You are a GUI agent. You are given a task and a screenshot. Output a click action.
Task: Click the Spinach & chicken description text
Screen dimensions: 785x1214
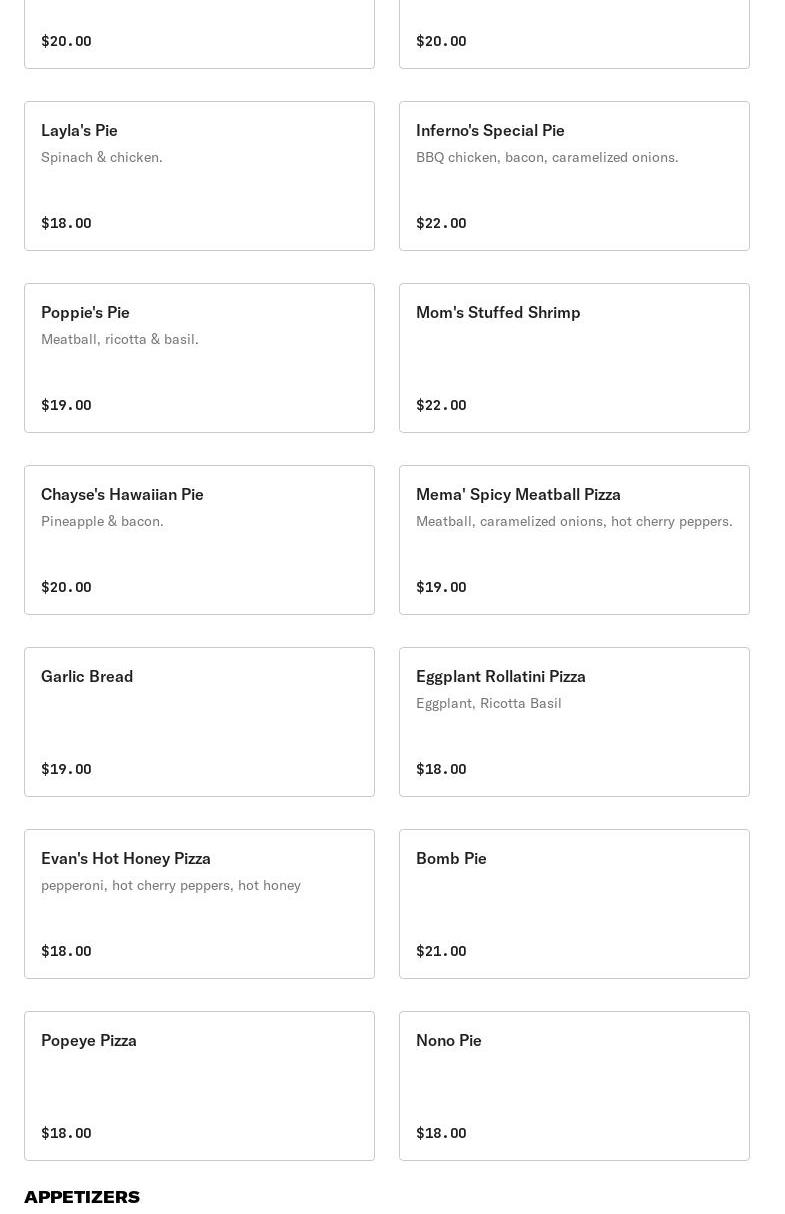click(x=102, y=157)
